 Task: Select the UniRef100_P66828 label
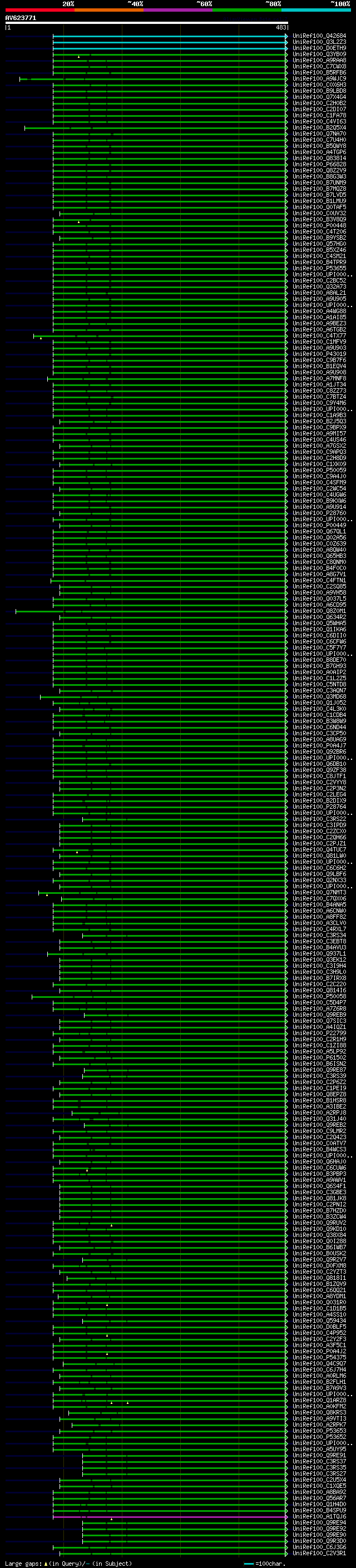coord(319,164)
